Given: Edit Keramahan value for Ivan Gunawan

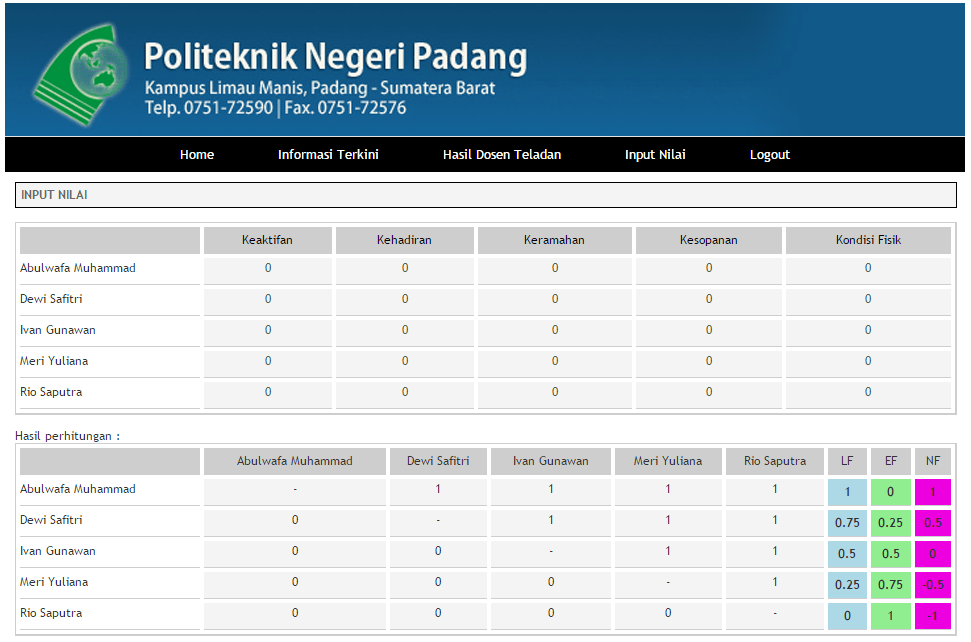Looking at the screenshot, I should [x=554, y=329].
